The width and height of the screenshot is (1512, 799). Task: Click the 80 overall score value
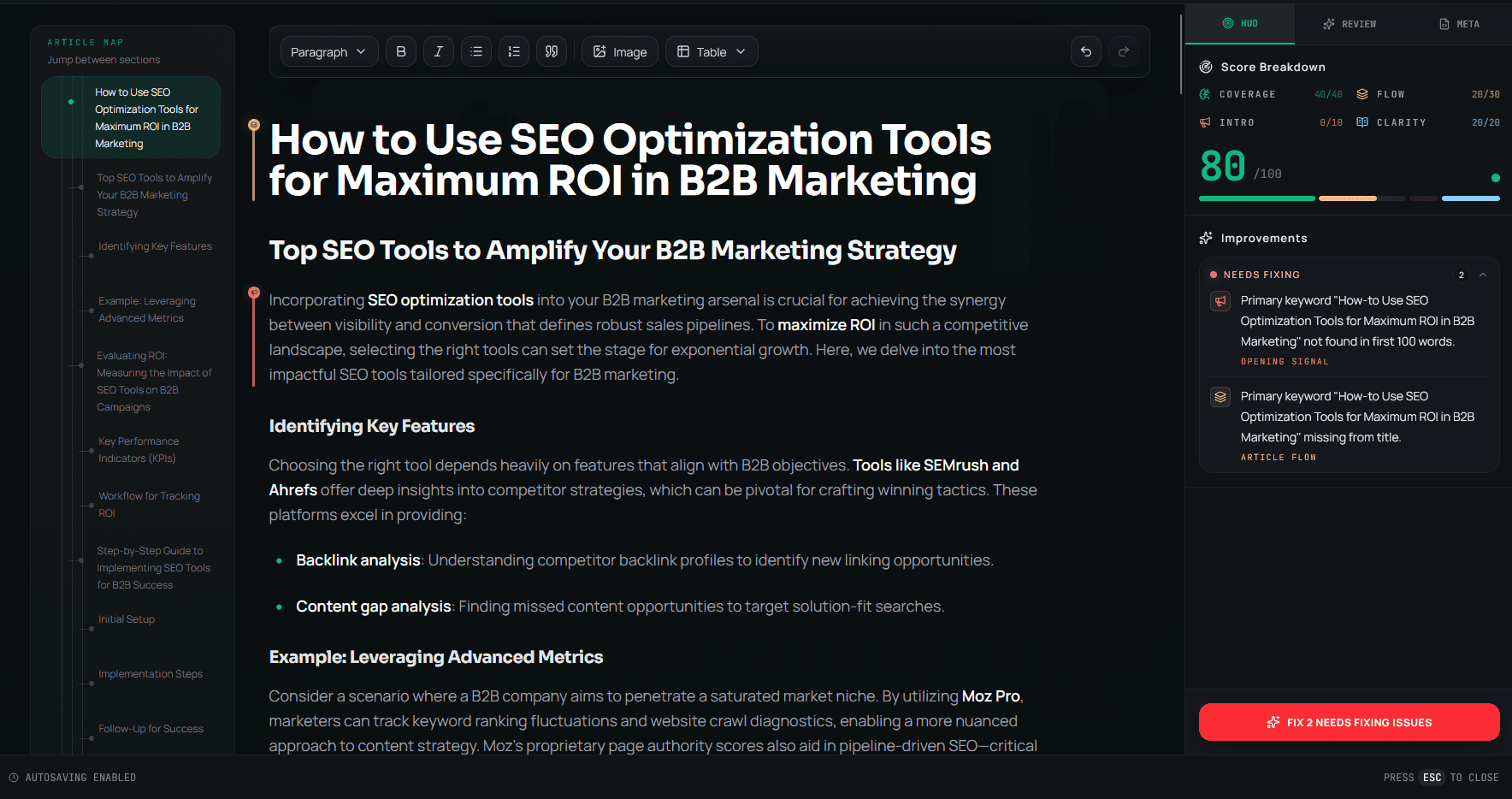tap(1223, 166)
